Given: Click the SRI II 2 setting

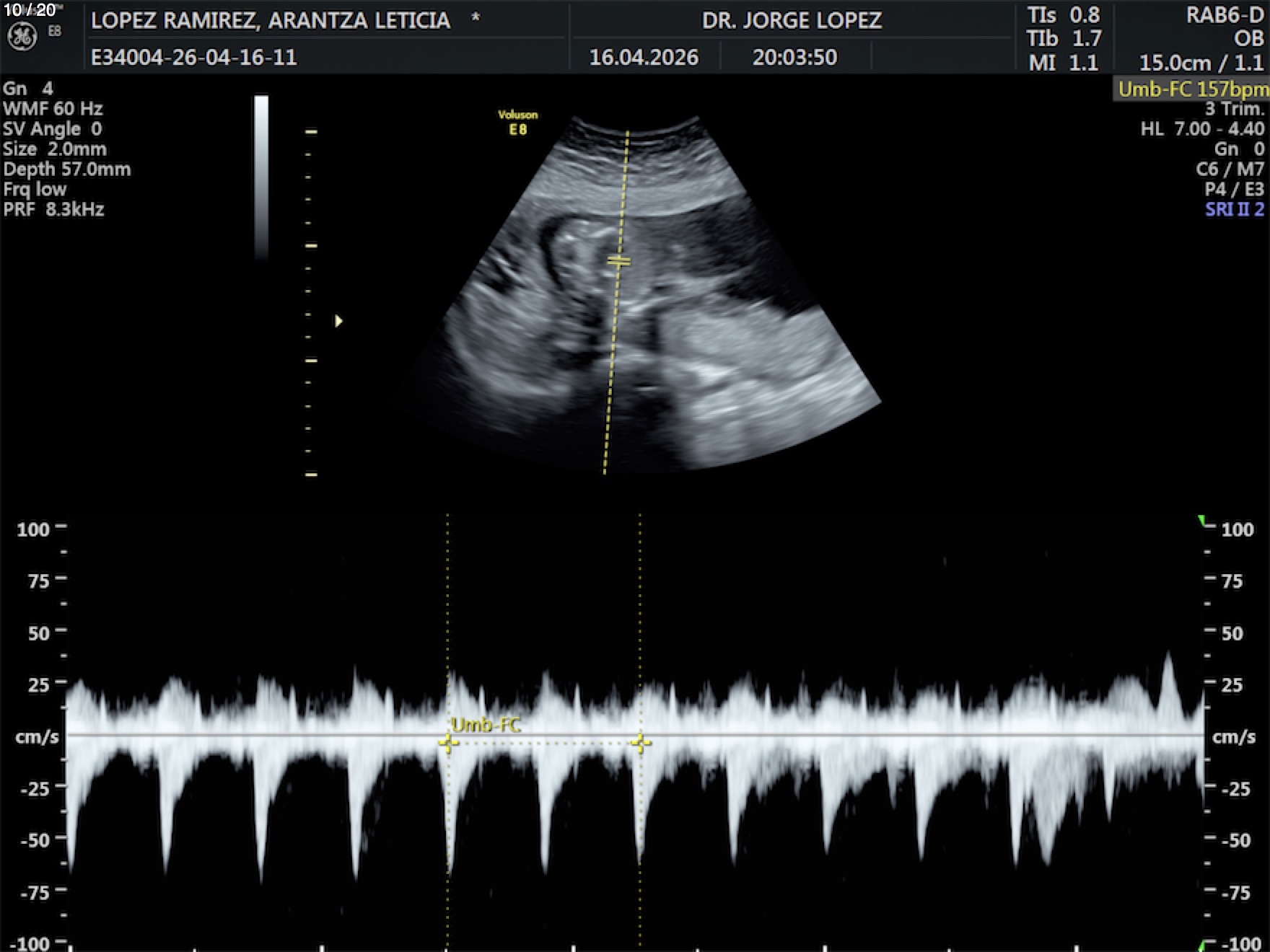Looking at the screenshot, I should [x=1234, y=210].
